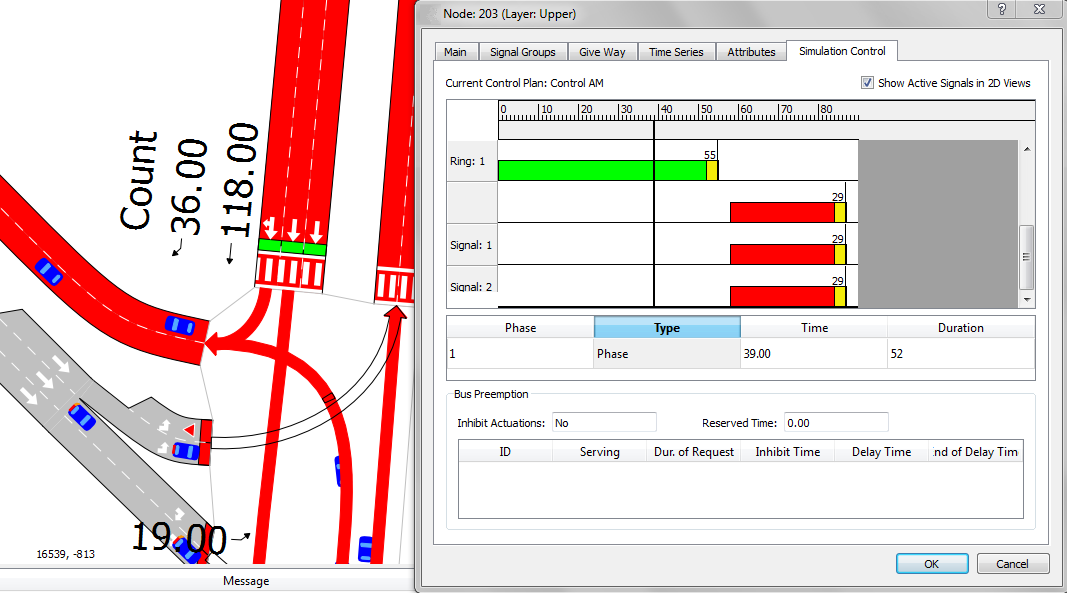Screen dimensions: 1067x593
Task: Cancel the Node 203 dialog
Action: click(x=1012, y=564)
